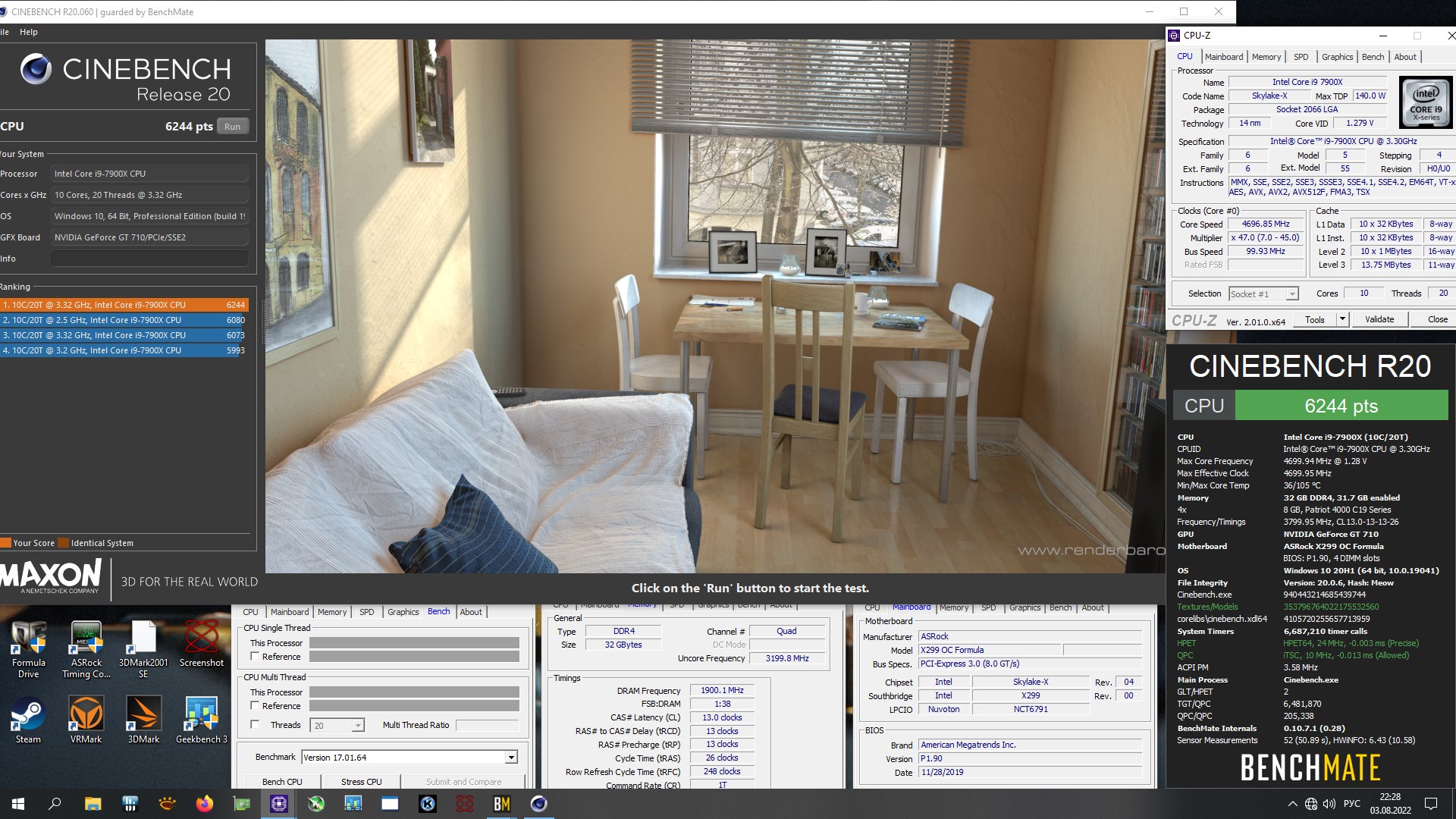Click the Cinebench ranking panel scroll grip

pos(264,322)
